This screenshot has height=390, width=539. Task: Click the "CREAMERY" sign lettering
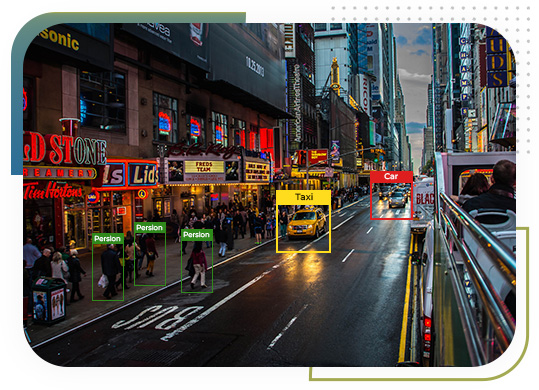point(58,172)
